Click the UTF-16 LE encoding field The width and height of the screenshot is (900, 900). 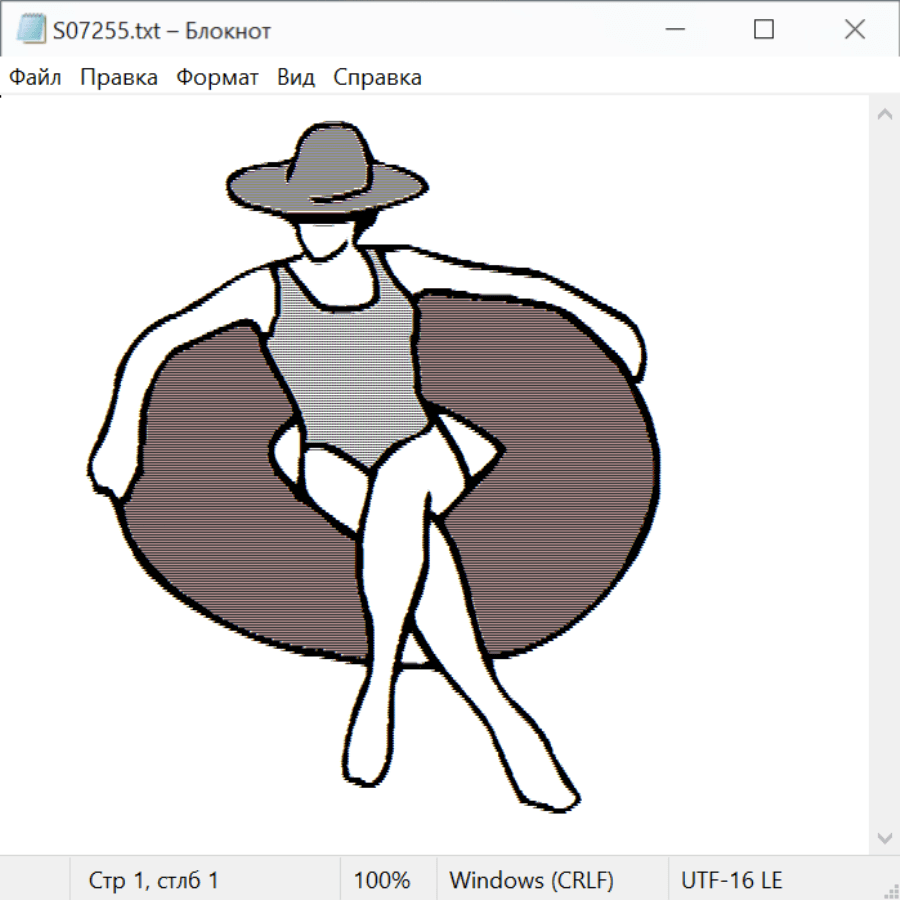tap(731, 880)
